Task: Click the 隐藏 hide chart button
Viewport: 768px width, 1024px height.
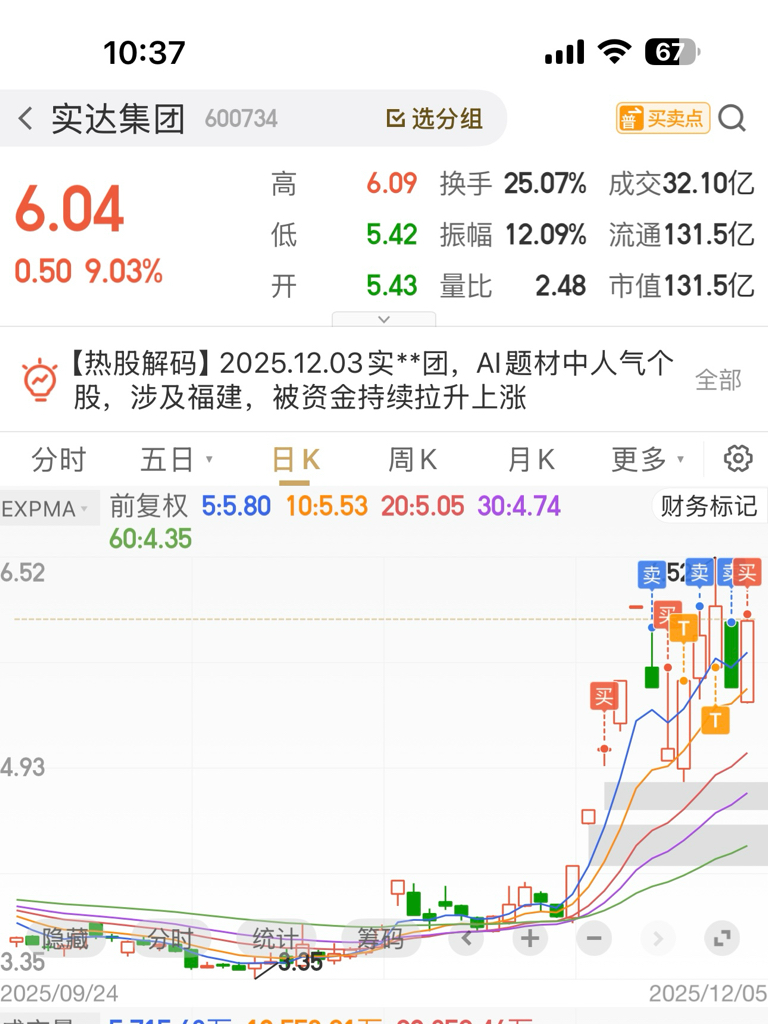Action: 65,939
